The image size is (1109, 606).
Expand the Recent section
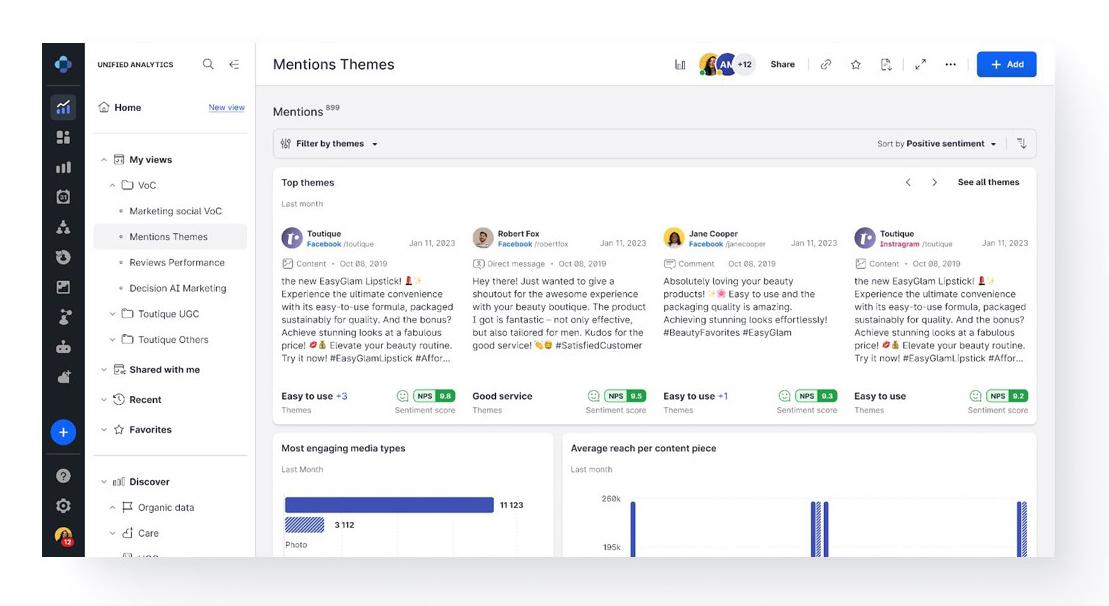click(x=104, y=400)
